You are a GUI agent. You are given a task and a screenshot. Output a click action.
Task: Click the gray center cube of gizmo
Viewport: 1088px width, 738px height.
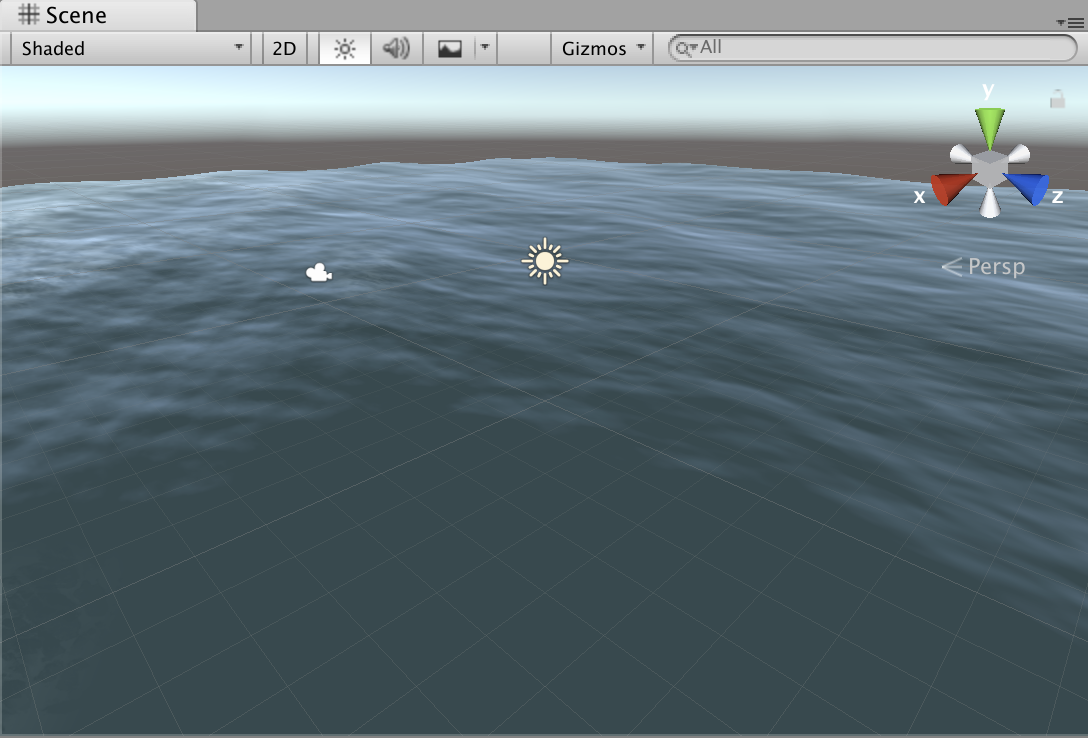[x=989, y=168]
